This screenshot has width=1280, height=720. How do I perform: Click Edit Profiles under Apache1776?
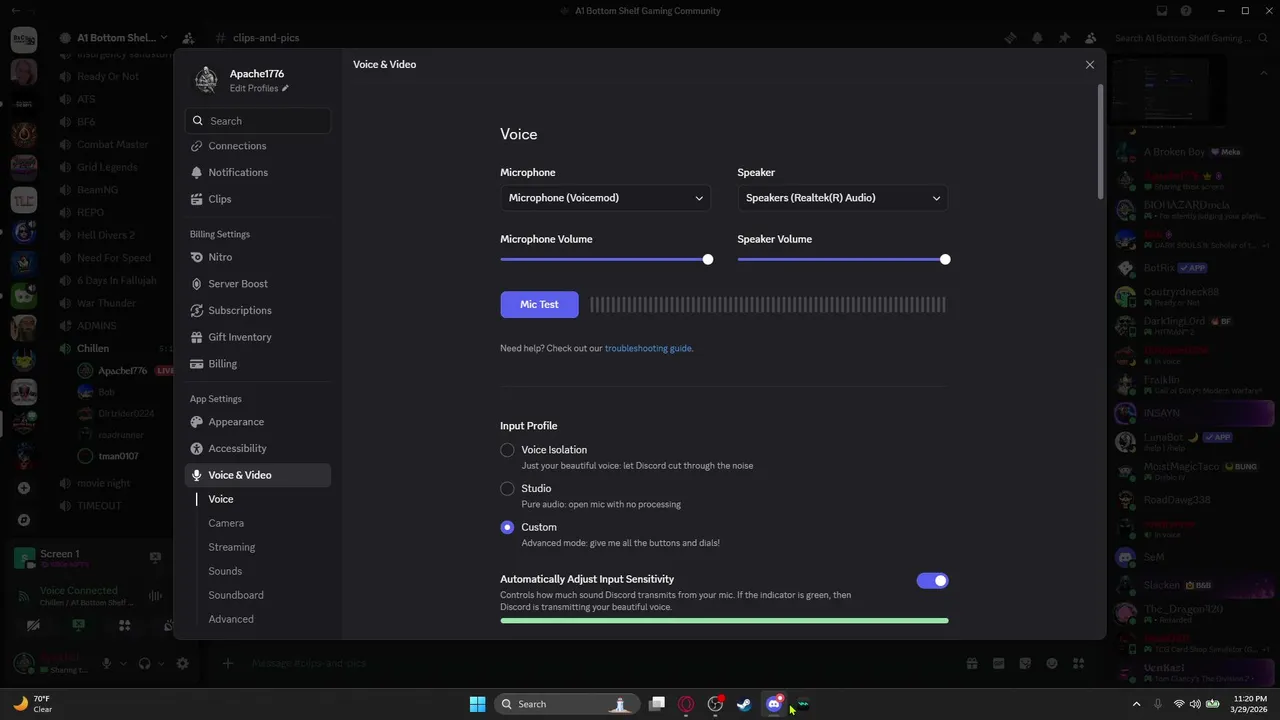254,89
